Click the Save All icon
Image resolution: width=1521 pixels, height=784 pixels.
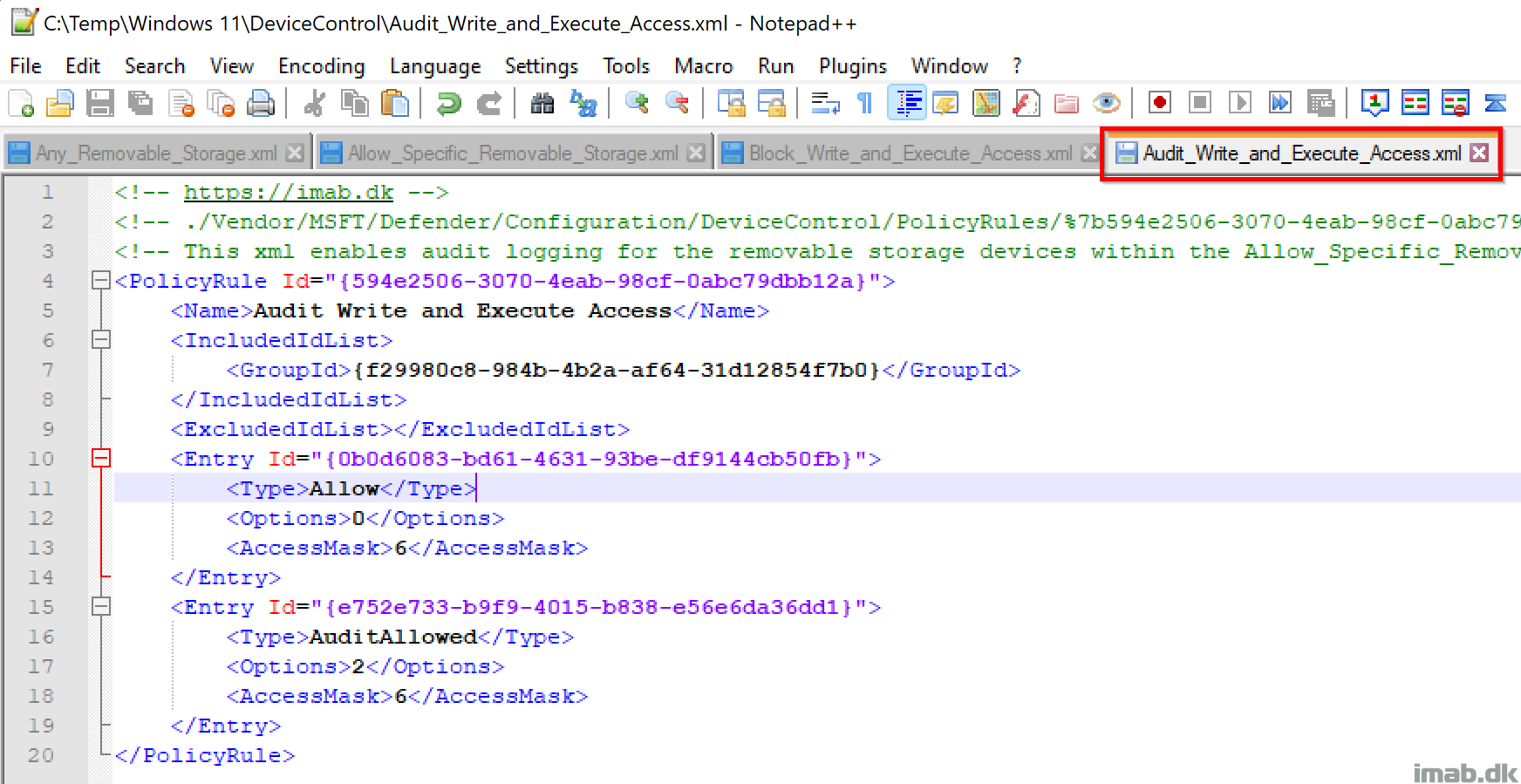tap(140, 103)
